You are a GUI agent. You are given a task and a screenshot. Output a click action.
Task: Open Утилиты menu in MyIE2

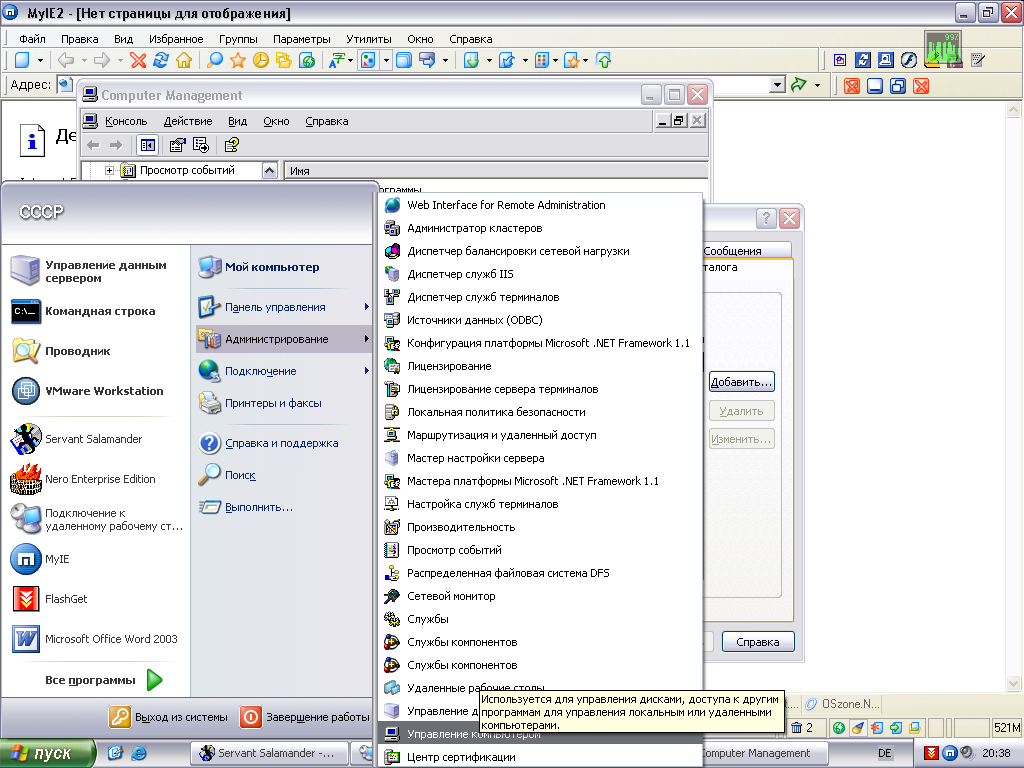tap(368, 39)
